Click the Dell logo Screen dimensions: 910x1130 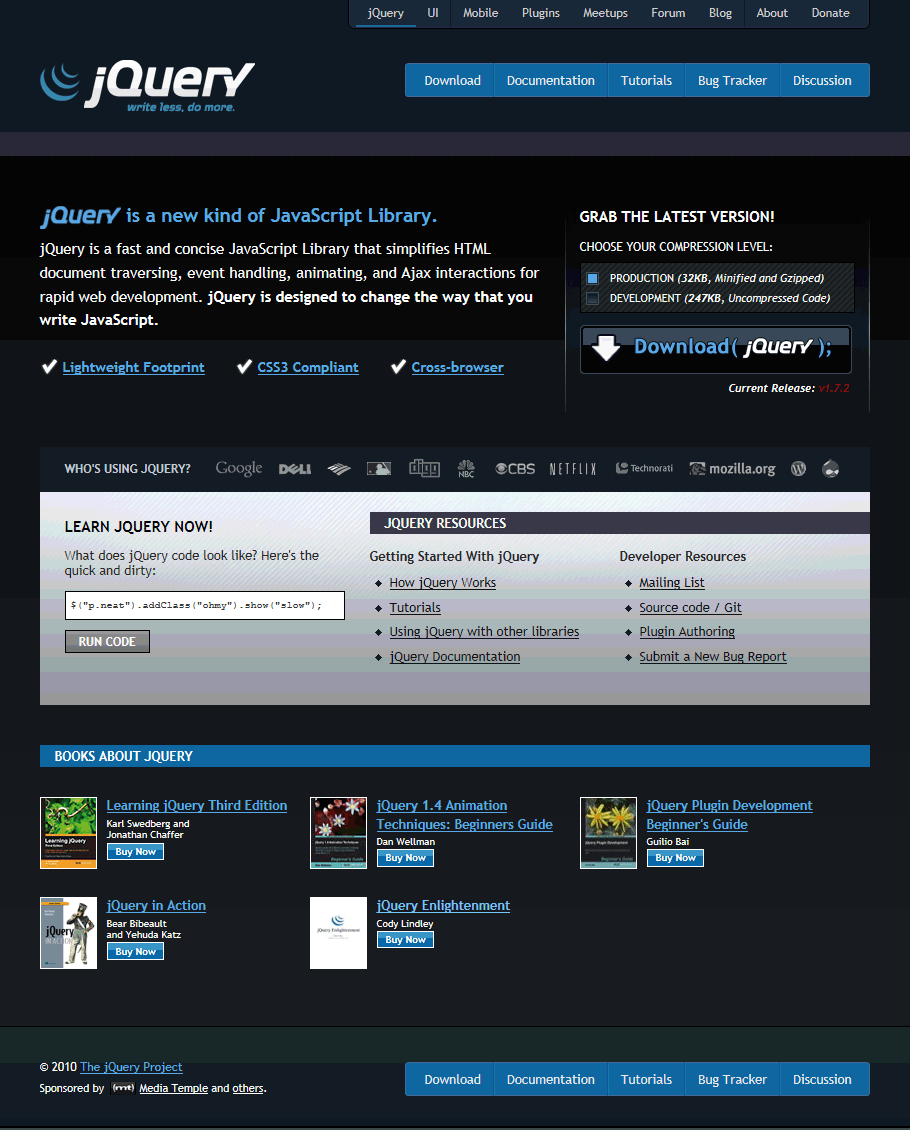(x=295, y=469)
